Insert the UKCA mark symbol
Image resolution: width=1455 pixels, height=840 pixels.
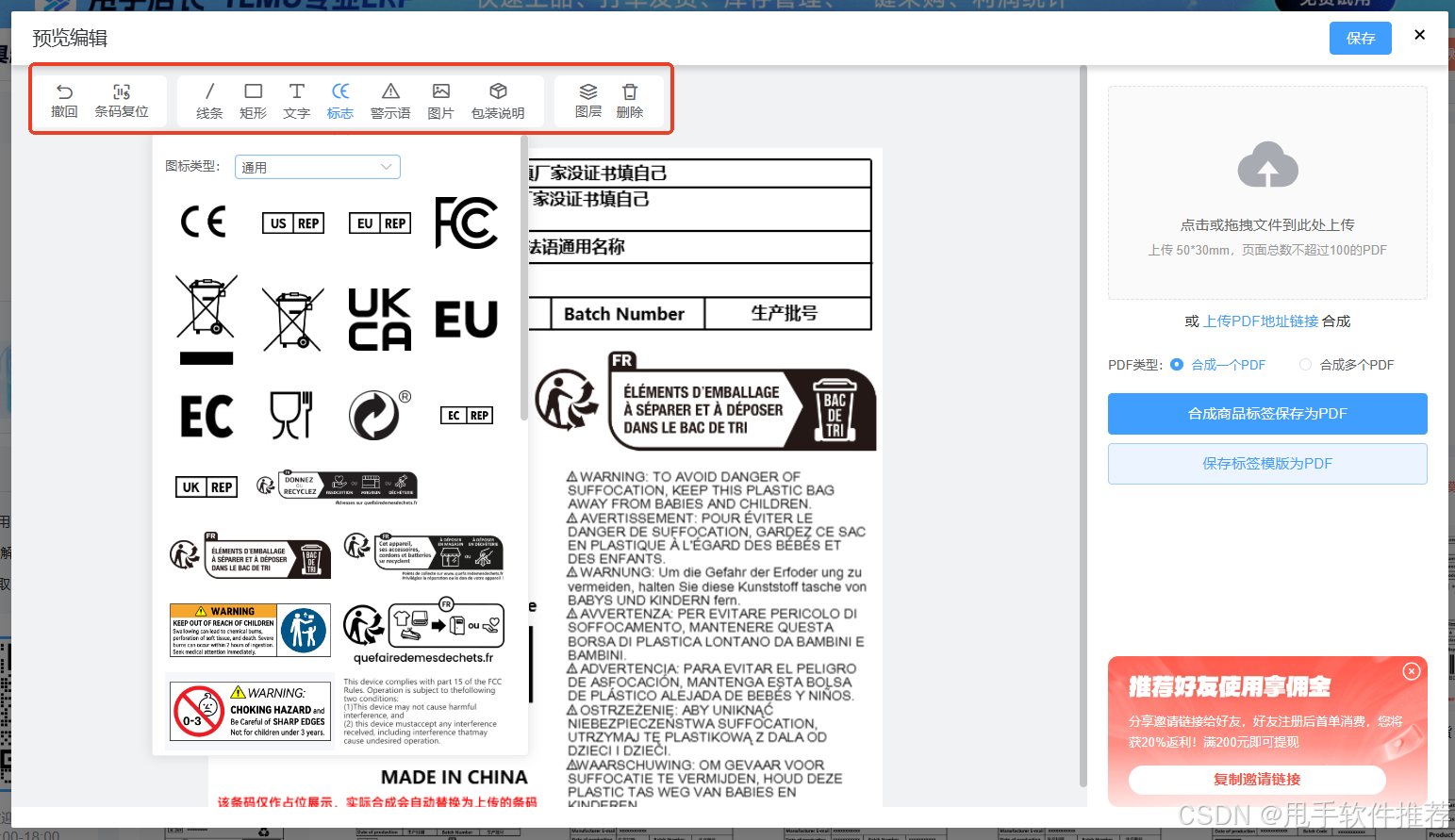[380, 320]
